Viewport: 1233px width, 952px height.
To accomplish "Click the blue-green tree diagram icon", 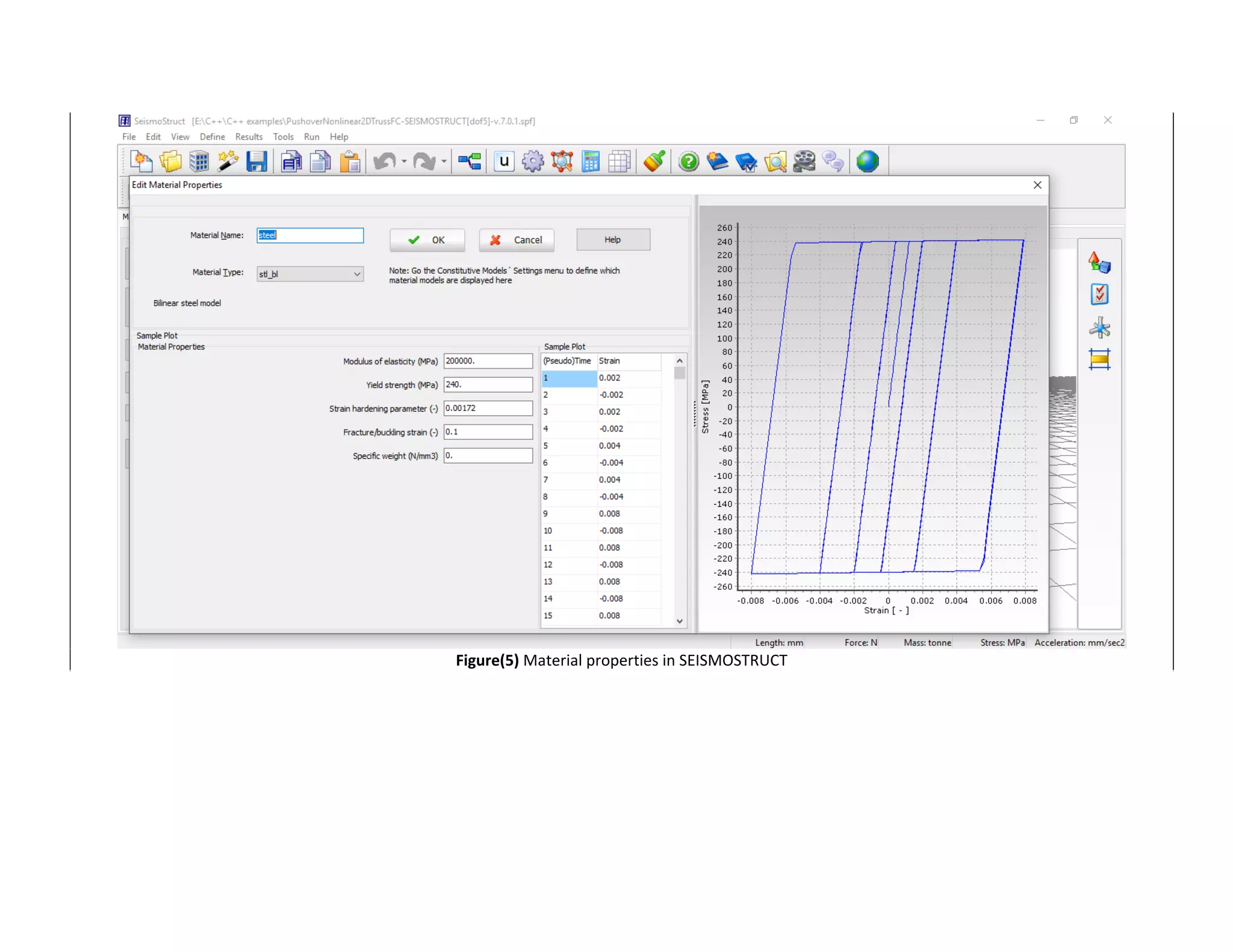I will click(470, 161).
